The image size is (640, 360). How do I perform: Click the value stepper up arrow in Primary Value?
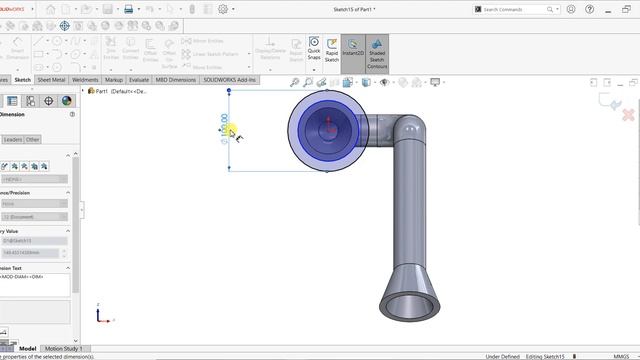64,251
